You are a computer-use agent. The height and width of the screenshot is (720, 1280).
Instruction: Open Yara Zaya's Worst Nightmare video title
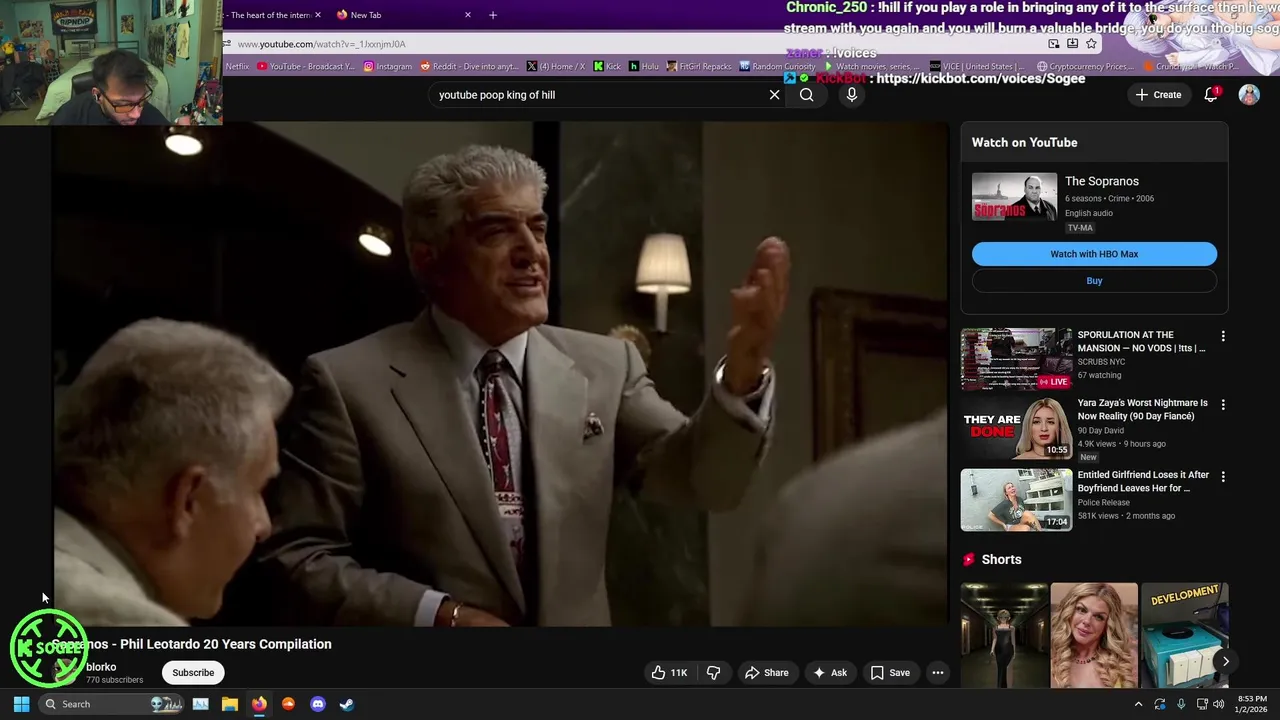tap(1143, 409)
